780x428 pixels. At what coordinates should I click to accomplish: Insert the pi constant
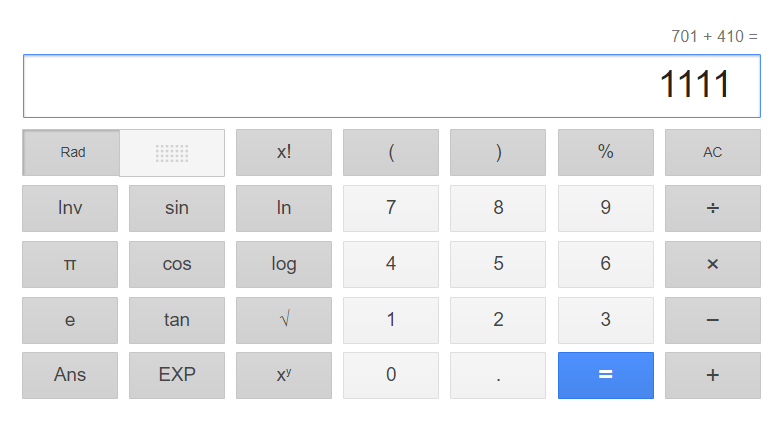[70, 264]
